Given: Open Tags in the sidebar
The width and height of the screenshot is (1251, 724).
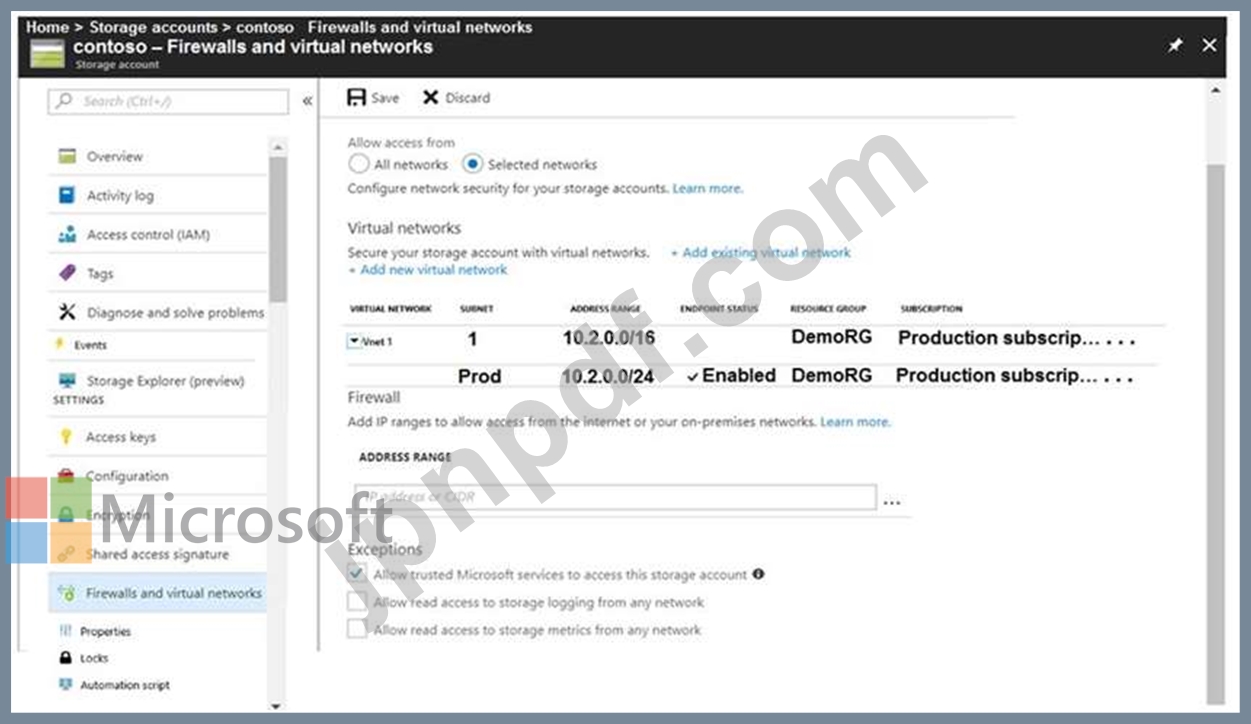Looking at the screenshot, I should coord(100,274).
